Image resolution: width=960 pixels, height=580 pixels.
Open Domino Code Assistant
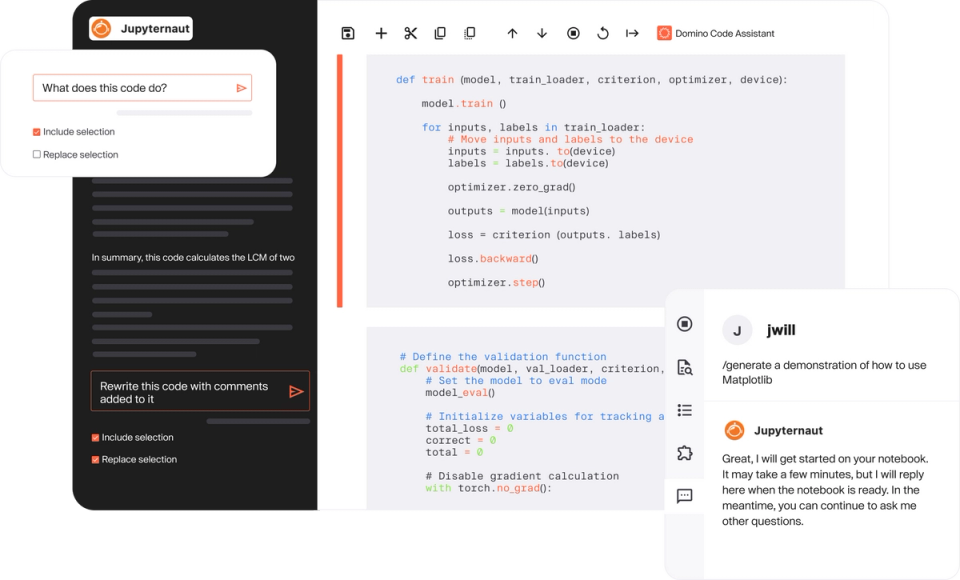(715, 33)
